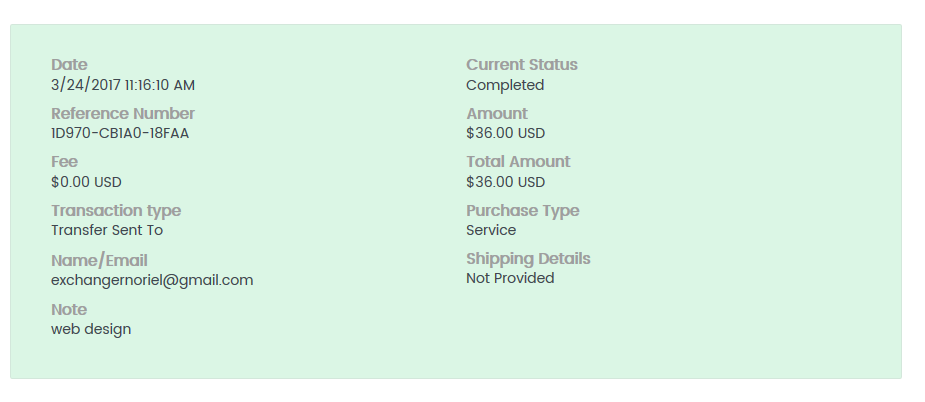Click the Current Status label

pos(522,65)
